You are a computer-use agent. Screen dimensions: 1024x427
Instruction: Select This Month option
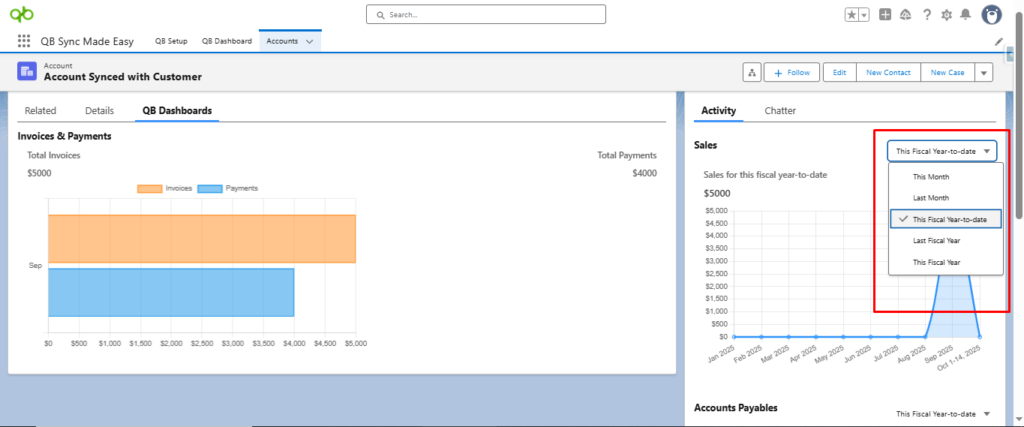pyautogui.click(x=946, y=176)
